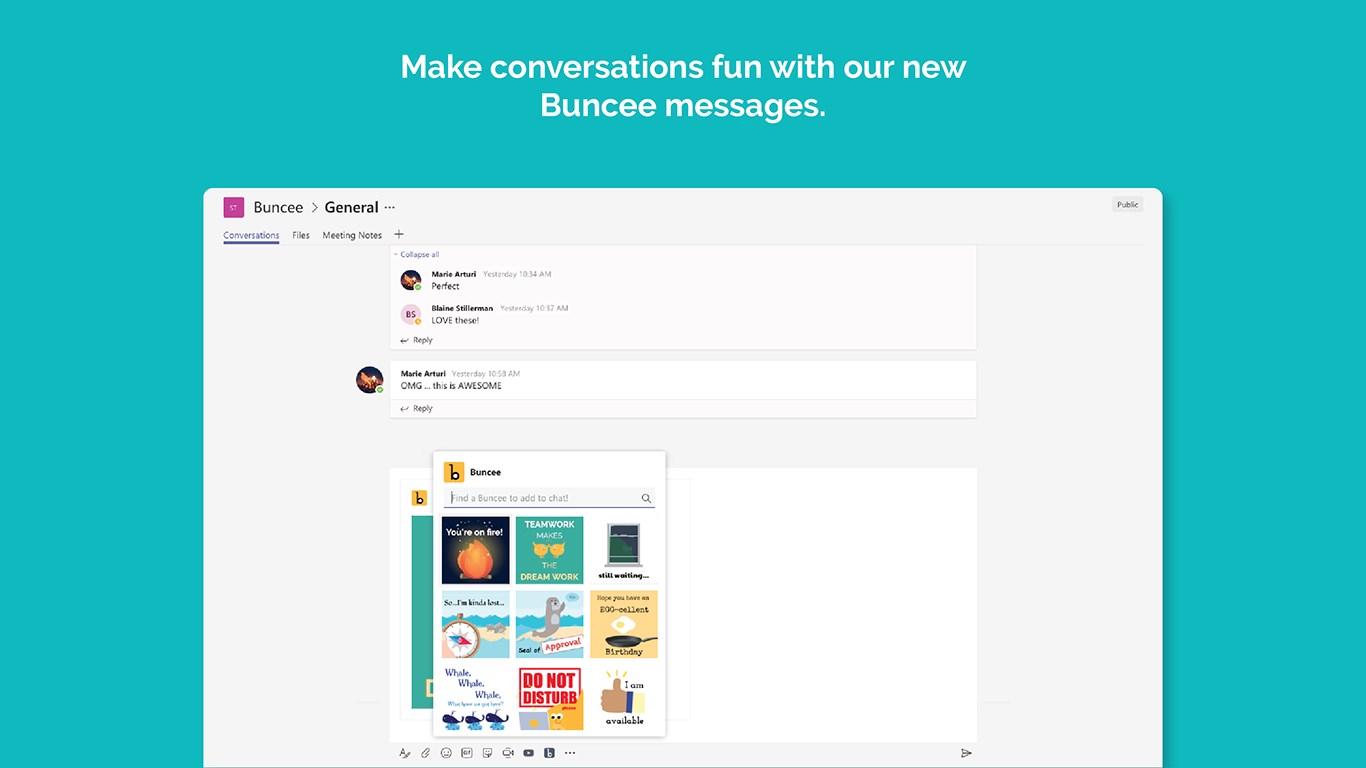Open the GIF picker icon

tap(467, 753)
